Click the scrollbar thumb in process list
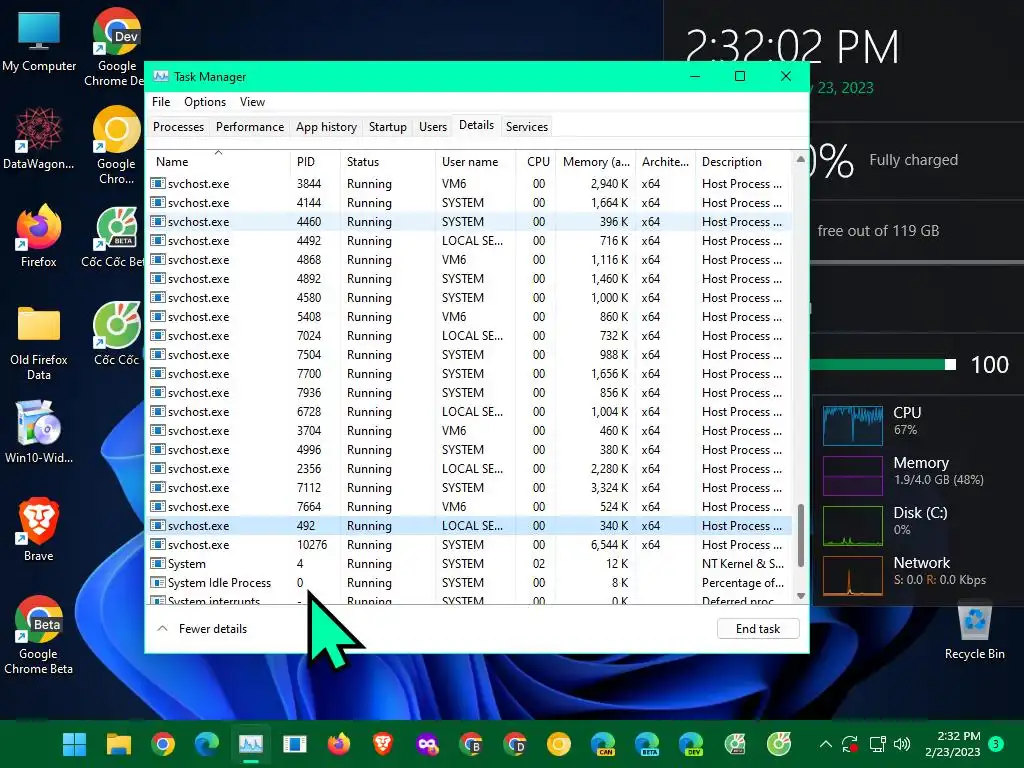Screen dimensions: 1024x768 tap(801, 534)
